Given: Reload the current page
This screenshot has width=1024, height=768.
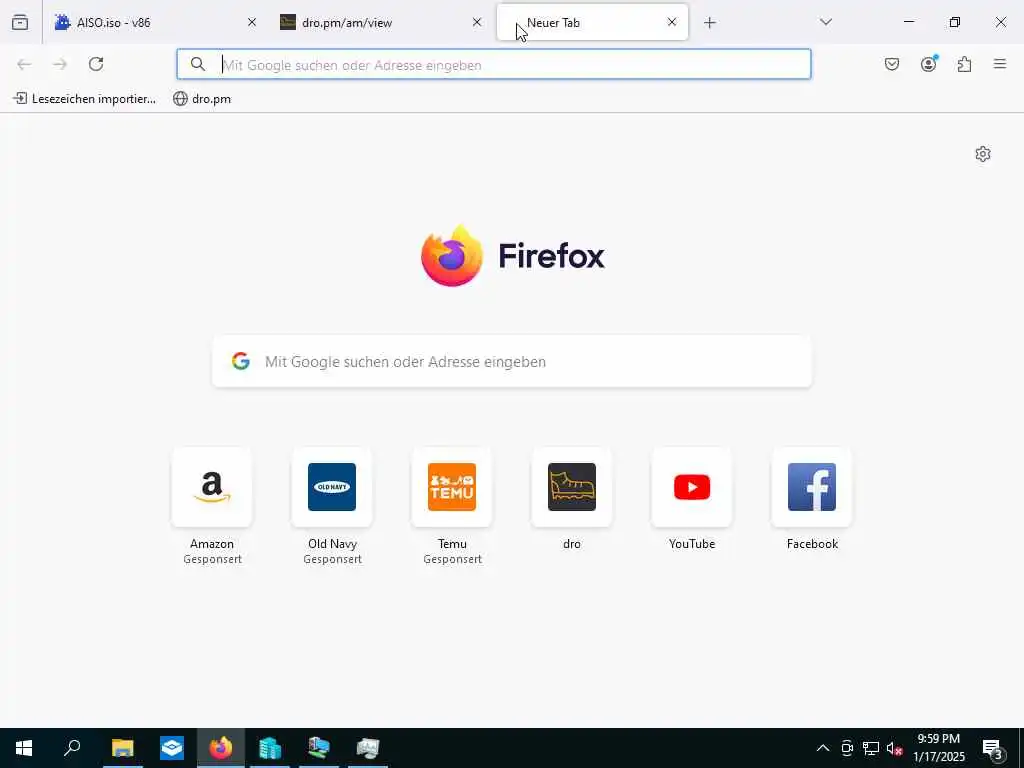Looking at the screenshot, I should point(96,64).
